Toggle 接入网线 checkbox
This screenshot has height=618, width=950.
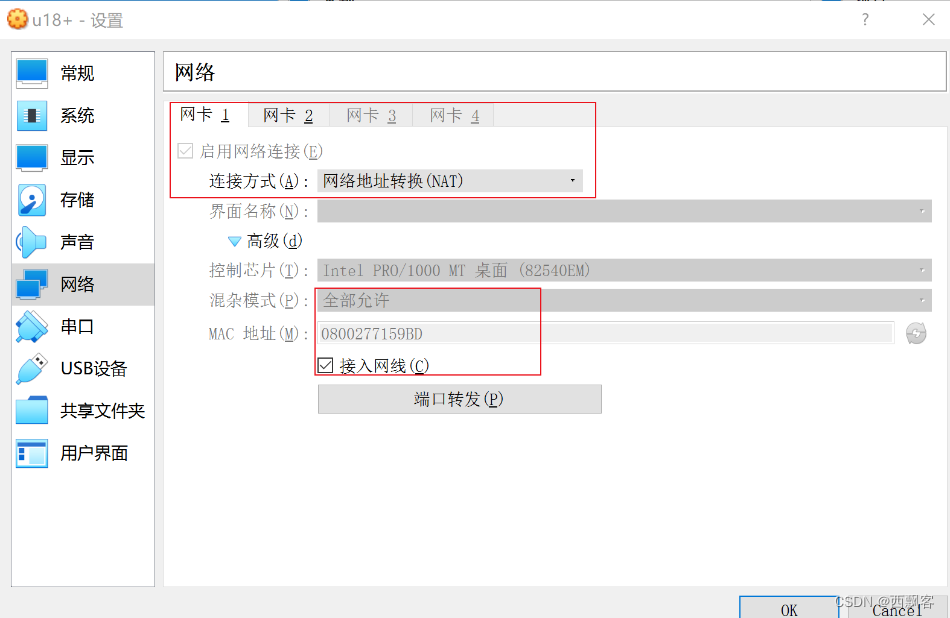click(x=325, y=365)
